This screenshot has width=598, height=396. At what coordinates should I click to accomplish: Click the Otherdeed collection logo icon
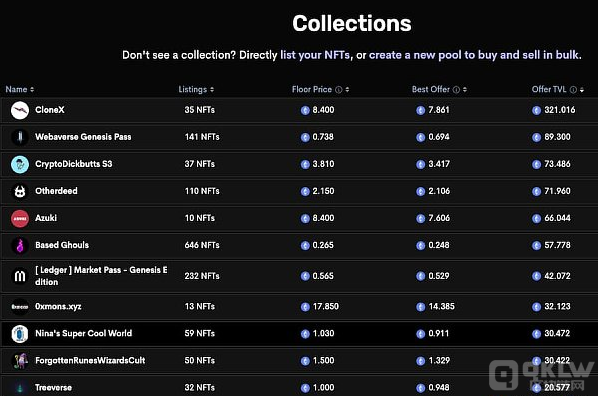(x=20, y=191)
